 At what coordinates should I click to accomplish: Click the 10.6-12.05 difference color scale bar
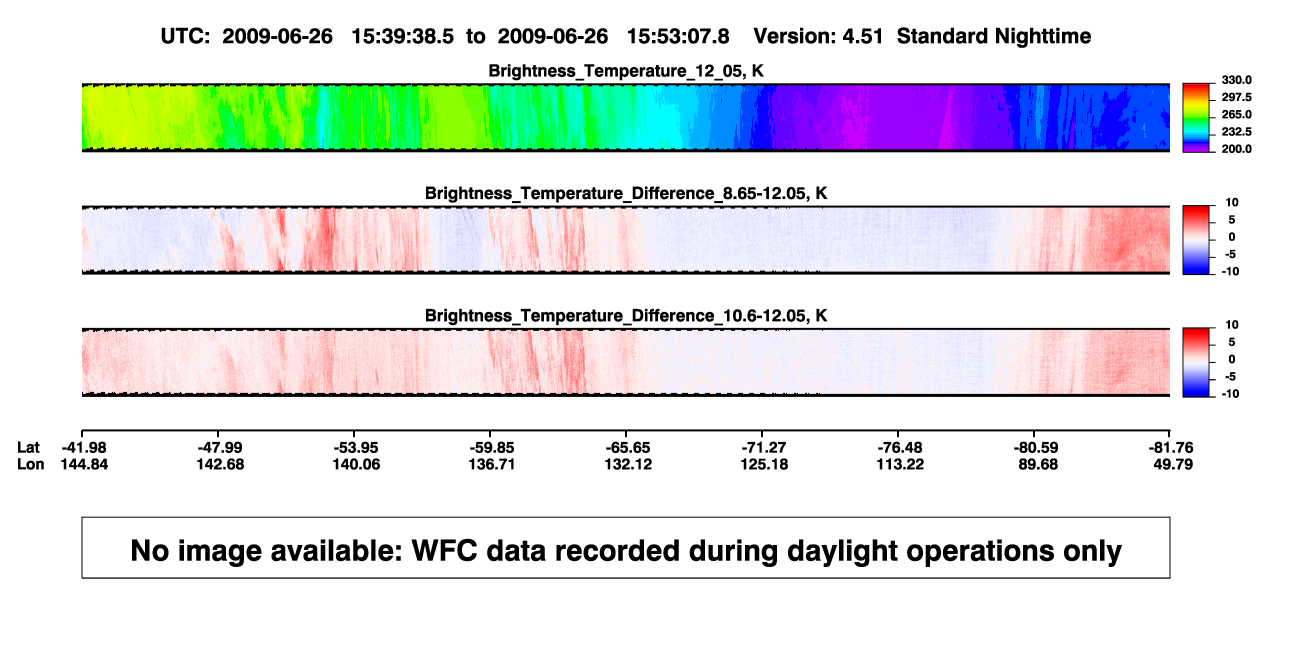1196,362
